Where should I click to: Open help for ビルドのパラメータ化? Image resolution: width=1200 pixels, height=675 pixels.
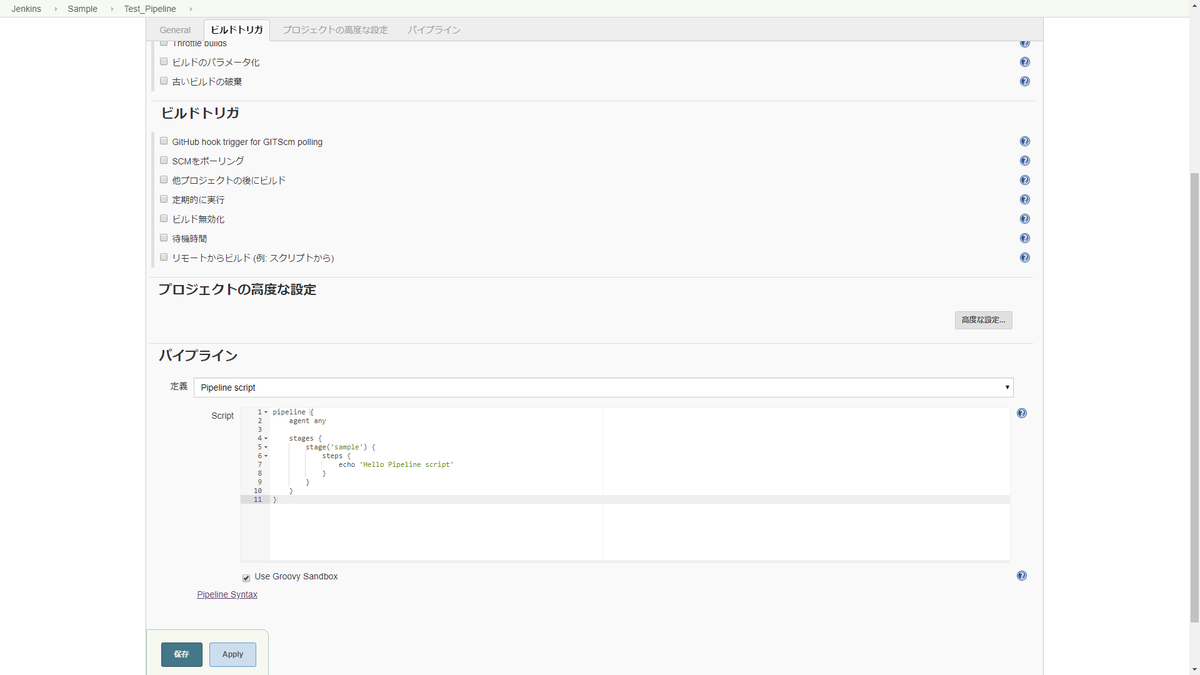tap(1024, 62)
